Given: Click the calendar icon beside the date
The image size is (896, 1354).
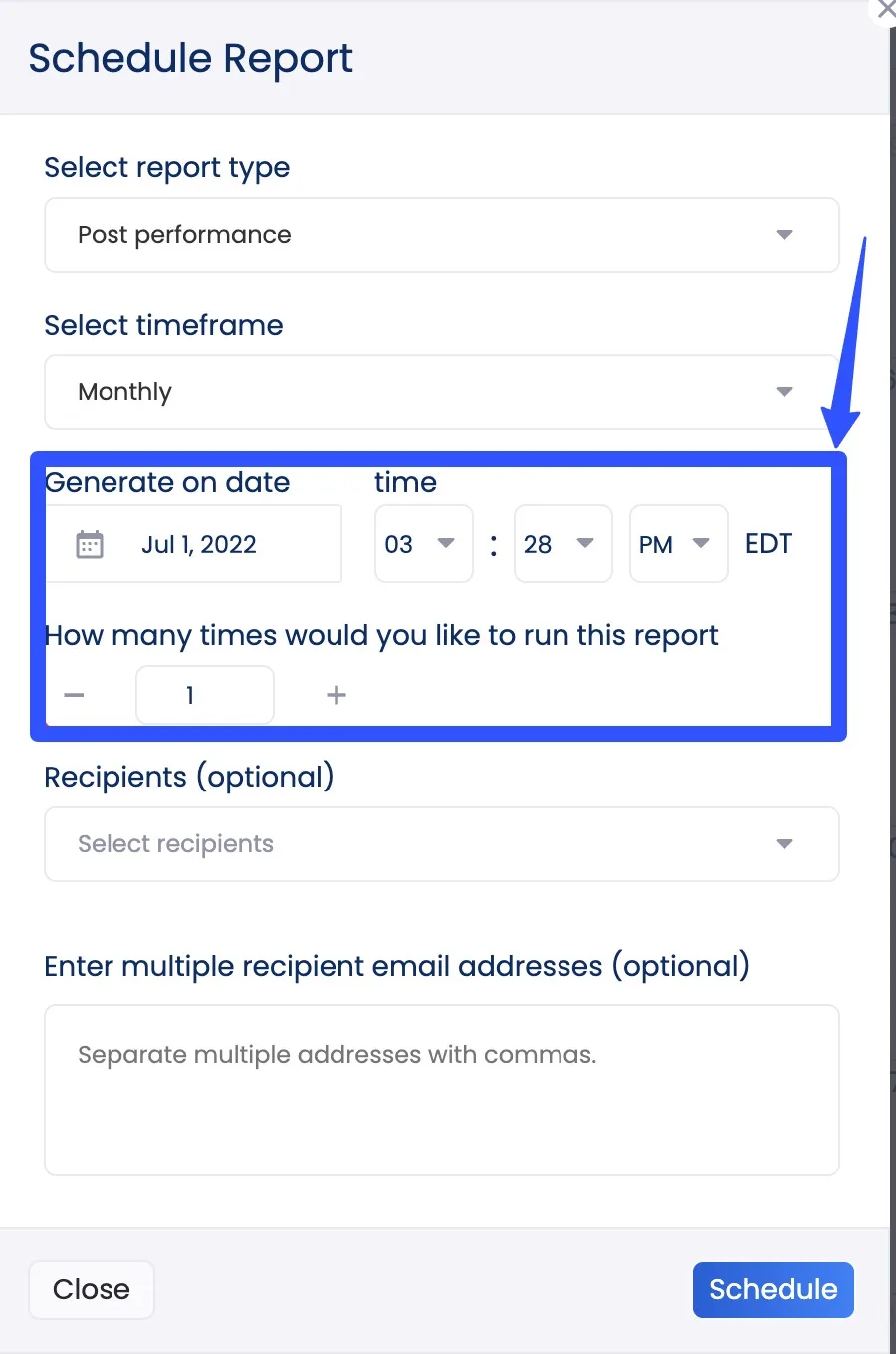Looking at the screenshot, I should tap(90, 544).
